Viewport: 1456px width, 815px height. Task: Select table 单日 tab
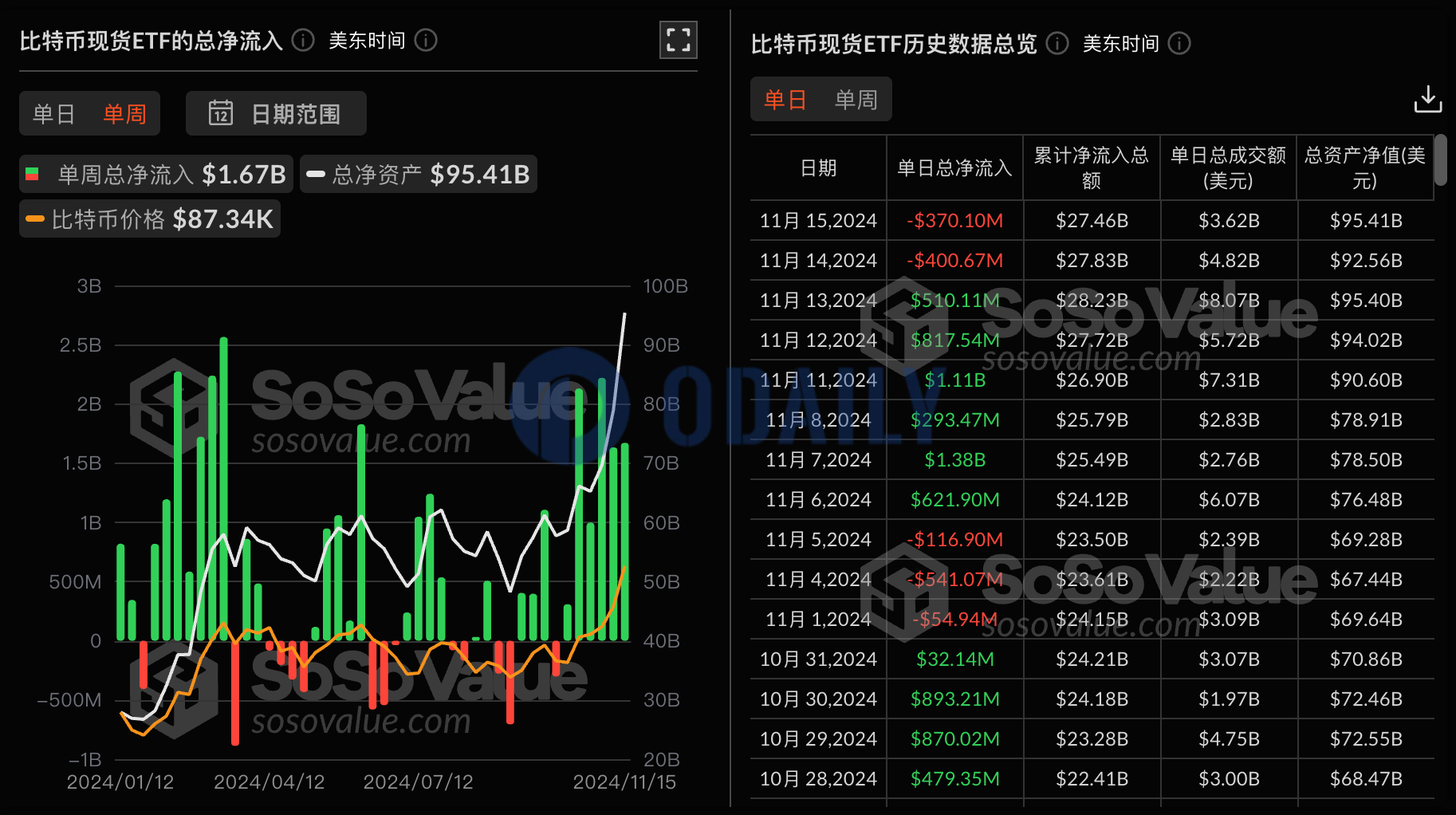785,100
